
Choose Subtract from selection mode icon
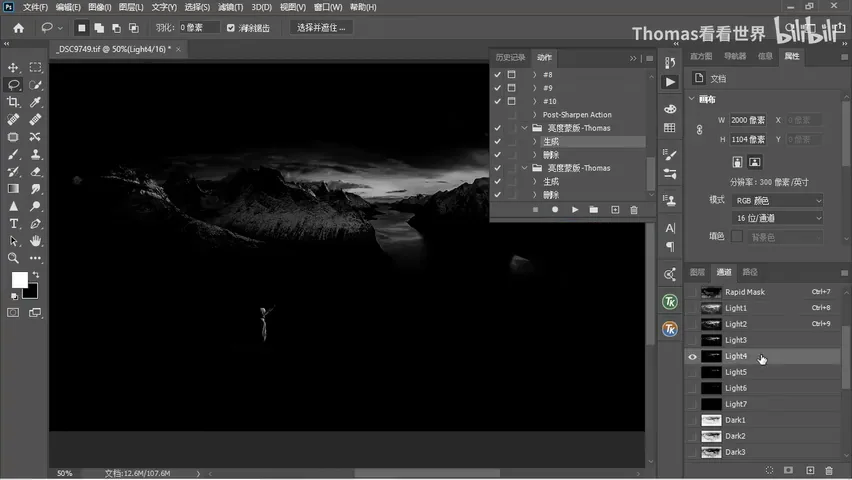coord(116,28)
